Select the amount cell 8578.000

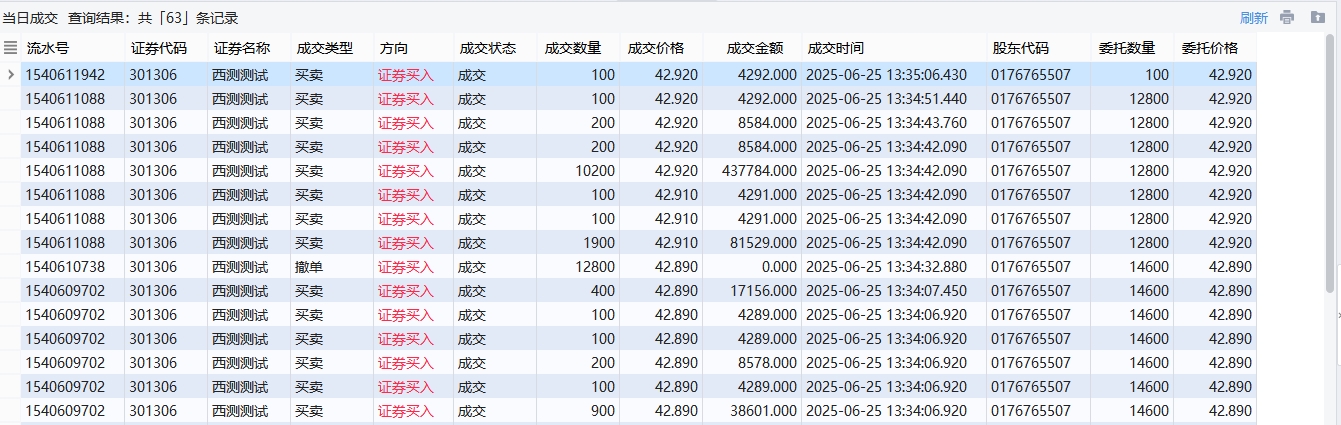pyautogui.click(x=768, y=363)
